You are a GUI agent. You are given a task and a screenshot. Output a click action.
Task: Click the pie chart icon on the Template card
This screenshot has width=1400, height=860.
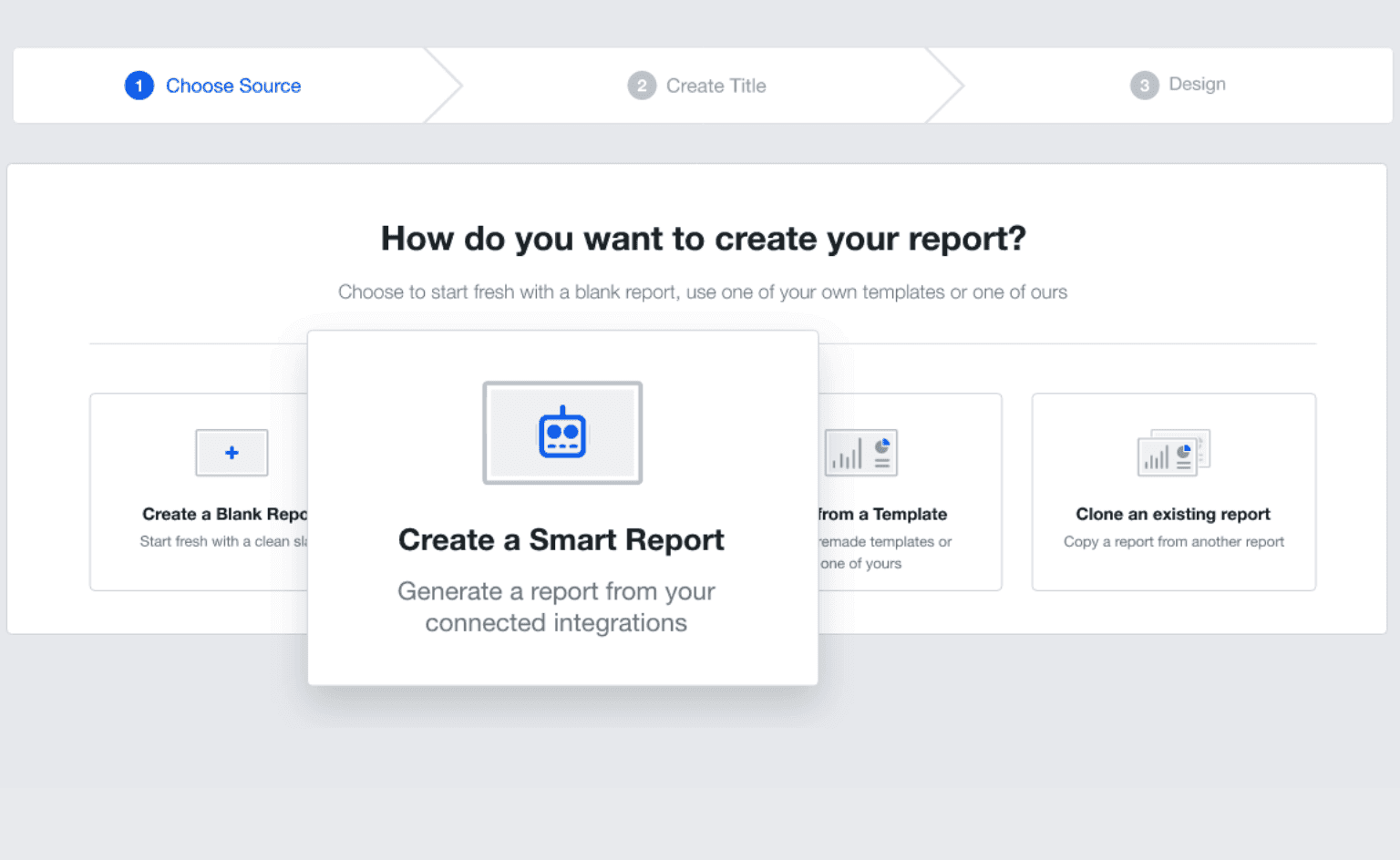(x=882, y=445)
